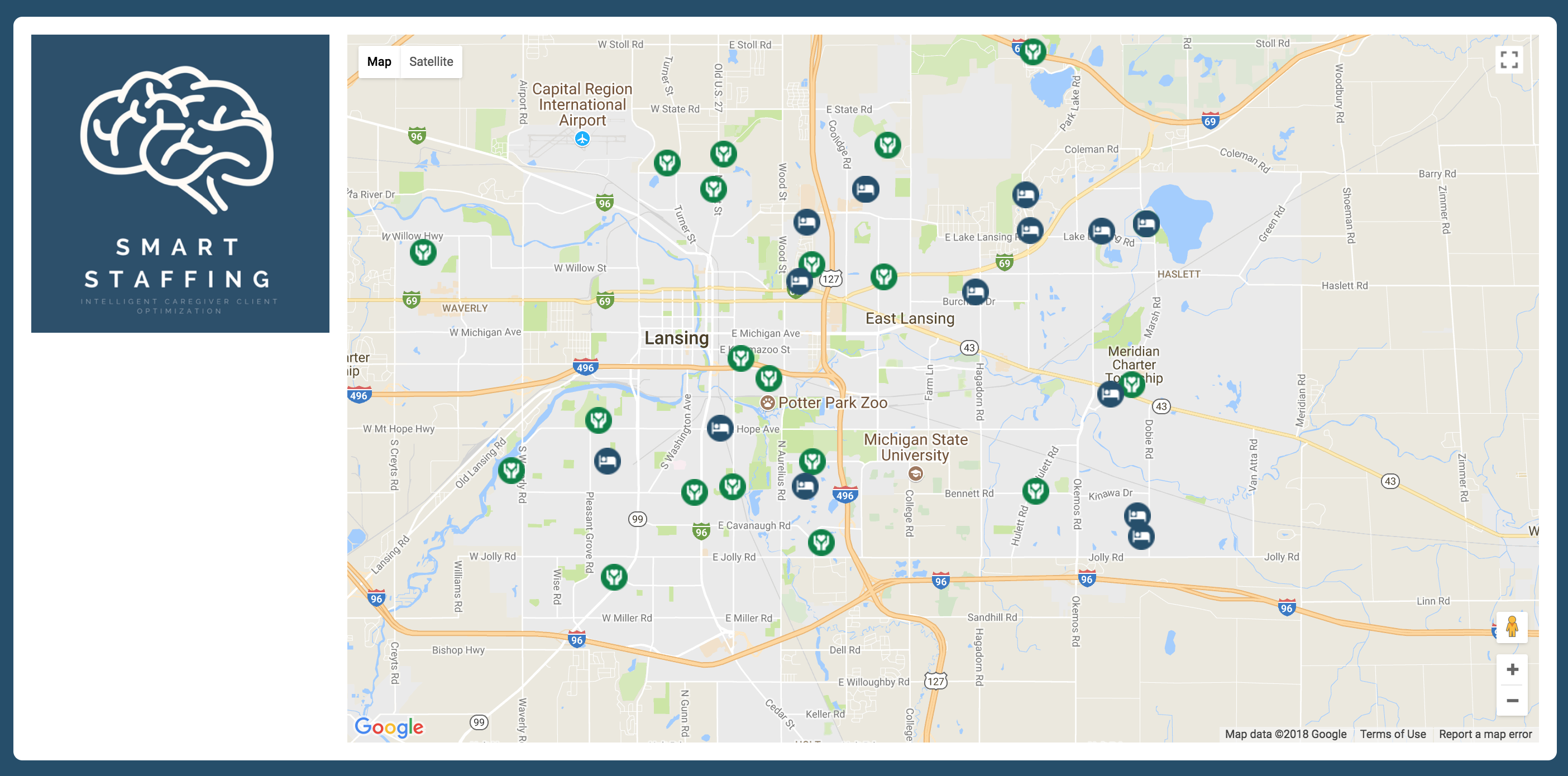The image size is (1568, 776).
Task: Zoom in with the plus button
Action: [1512, 669]
